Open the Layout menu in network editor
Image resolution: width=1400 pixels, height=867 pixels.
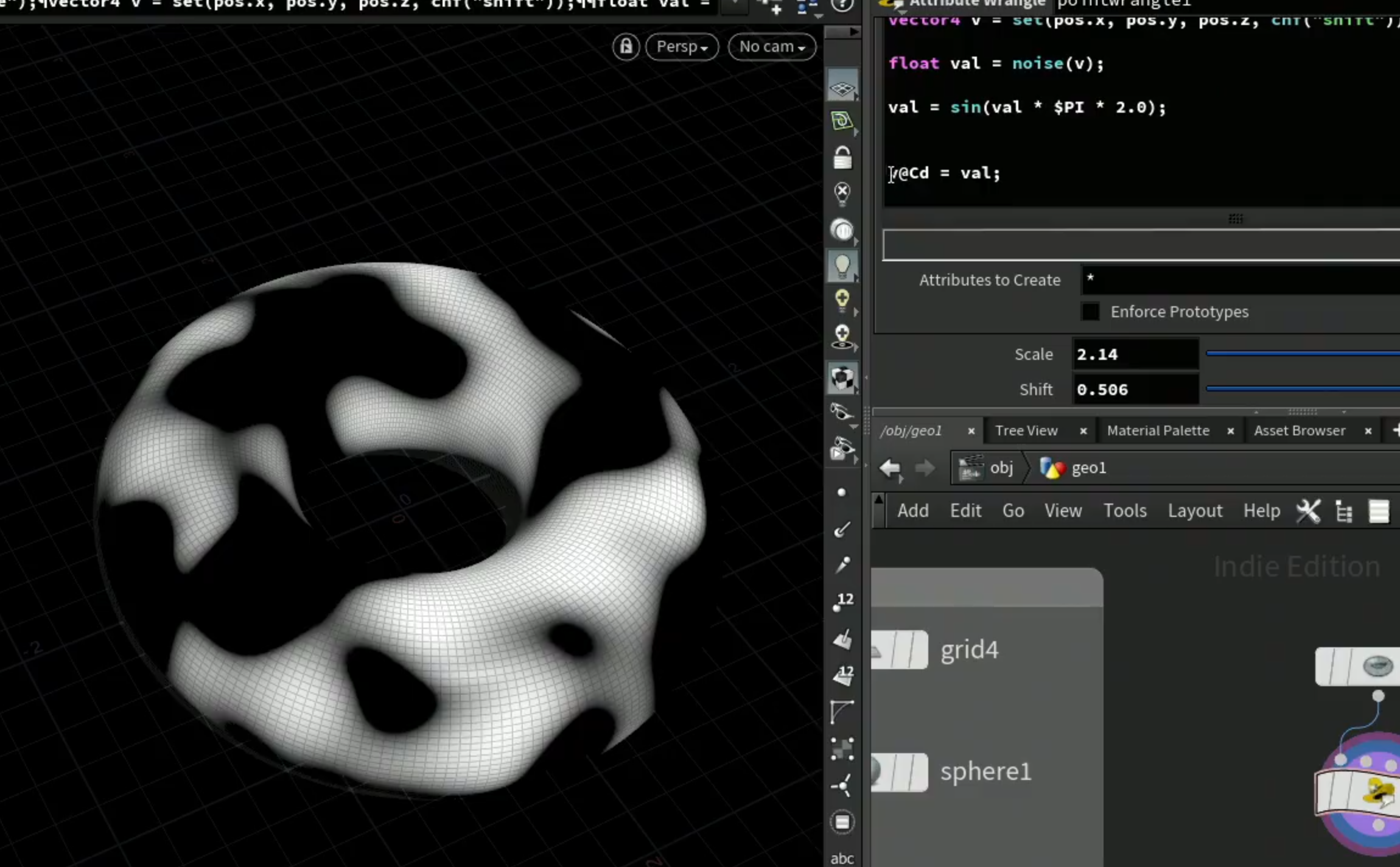coord(1194,511)
